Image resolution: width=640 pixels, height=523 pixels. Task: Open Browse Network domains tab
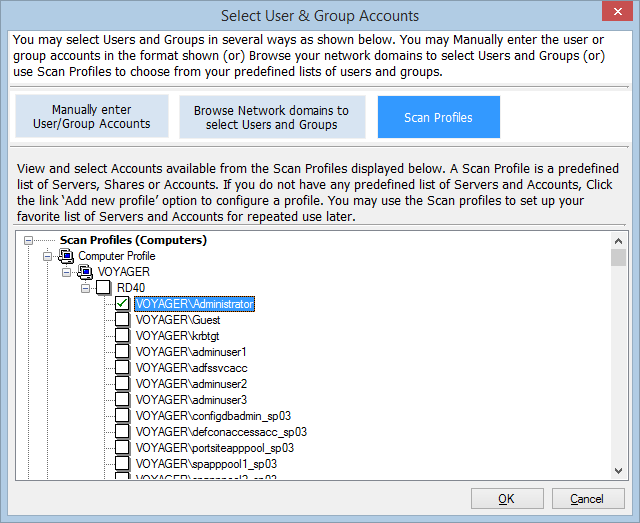pos(272,117)
